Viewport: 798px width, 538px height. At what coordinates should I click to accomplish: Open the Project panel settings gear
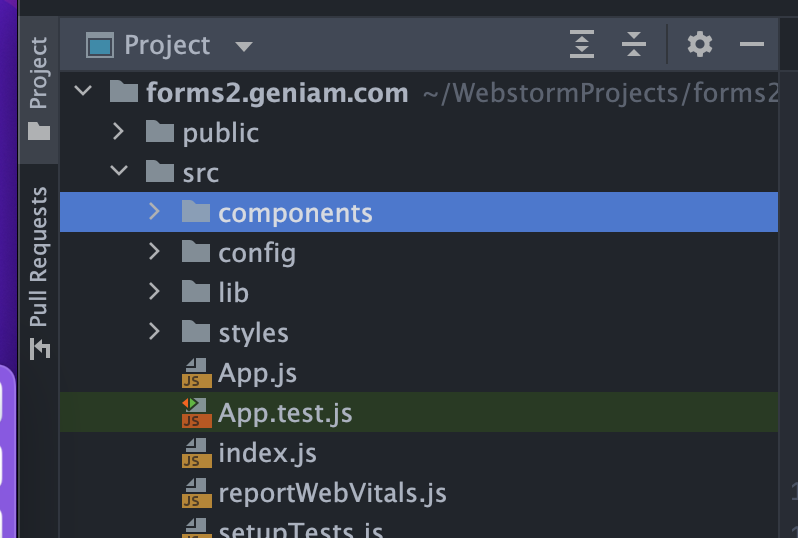(x=700, y=44)
